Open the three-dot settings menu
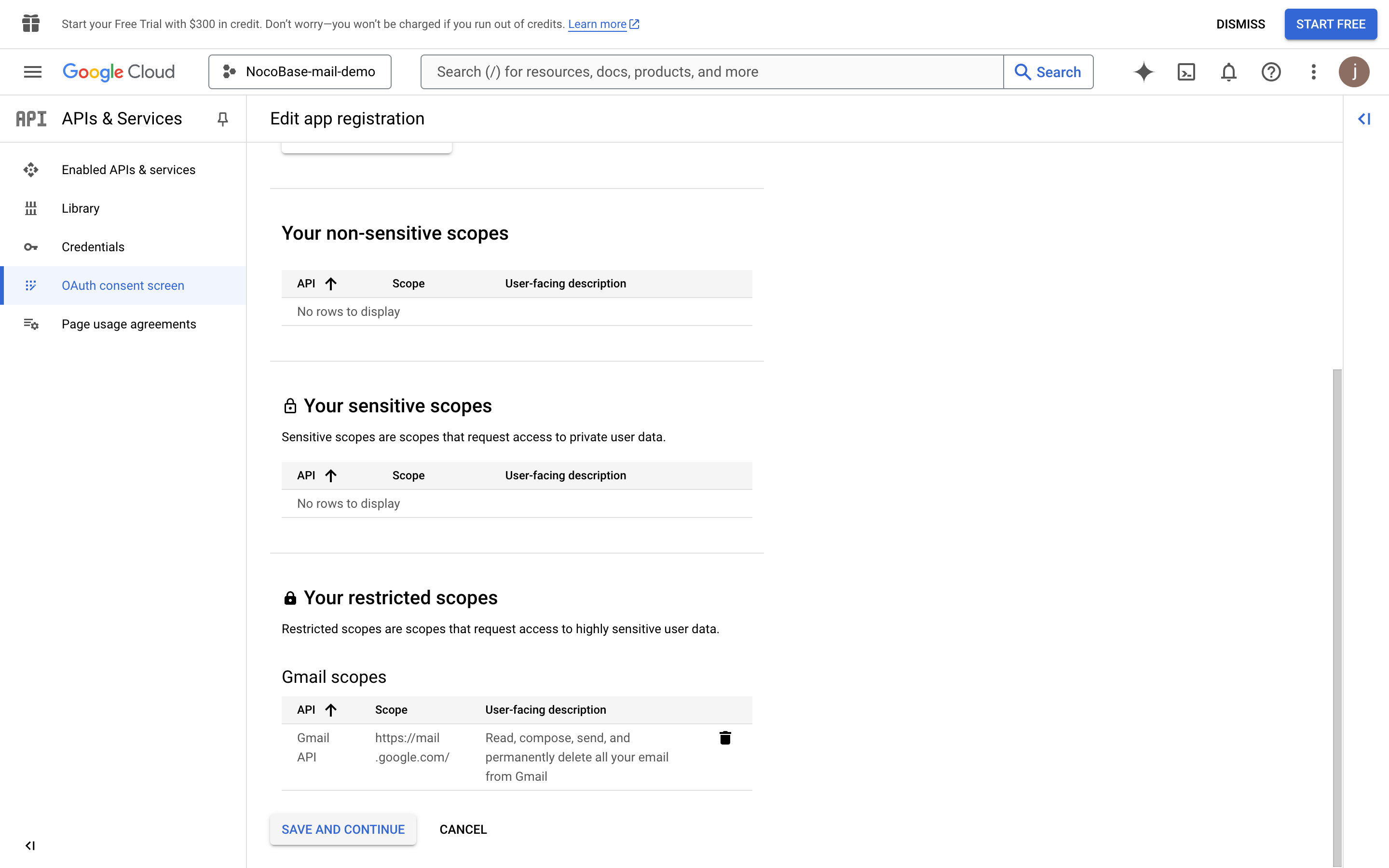 [x=1313, y=72]
